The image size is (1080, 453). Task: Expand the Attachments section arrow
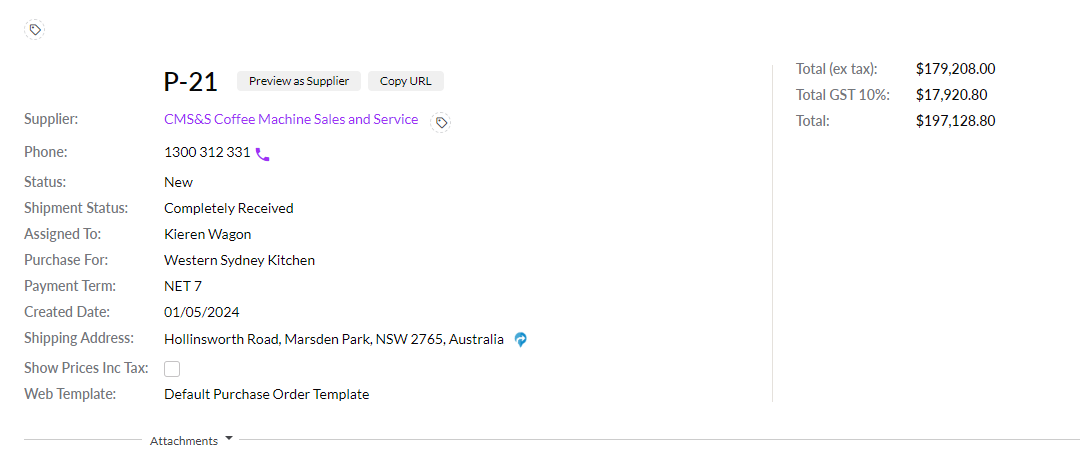click(229, 438)
